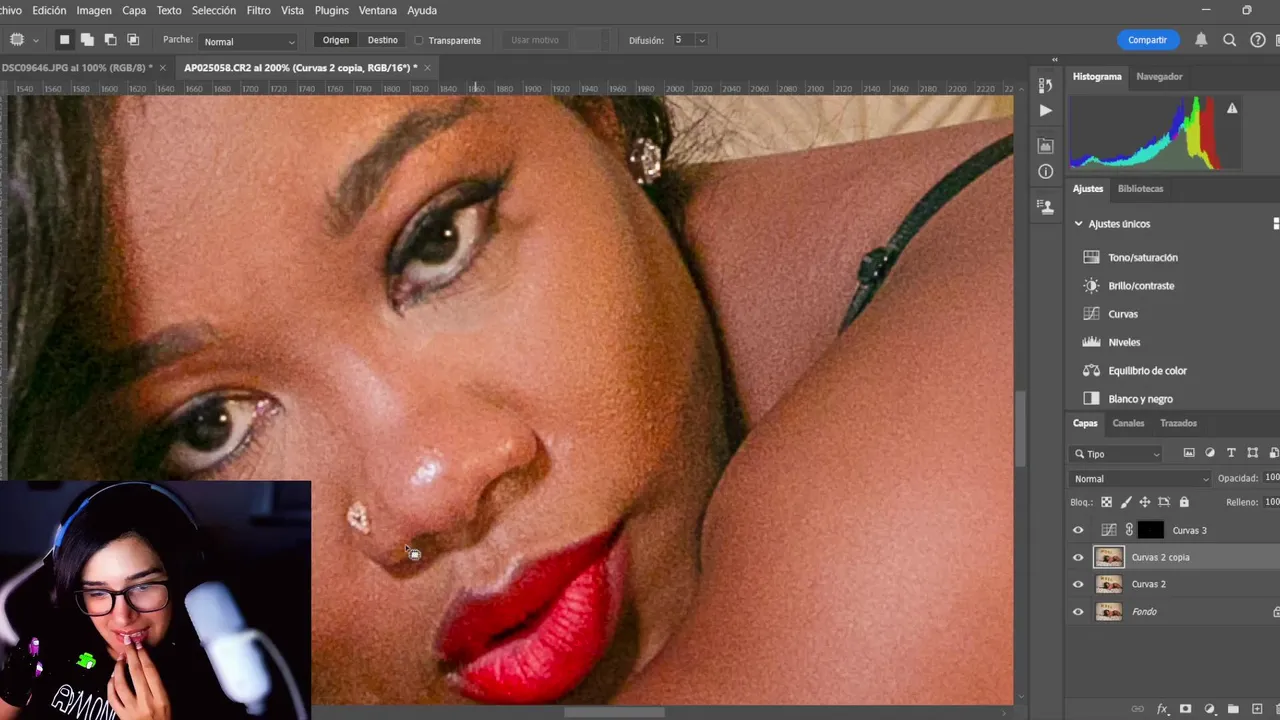Enable the Transparente checkbox

click(x=419, y=41)
